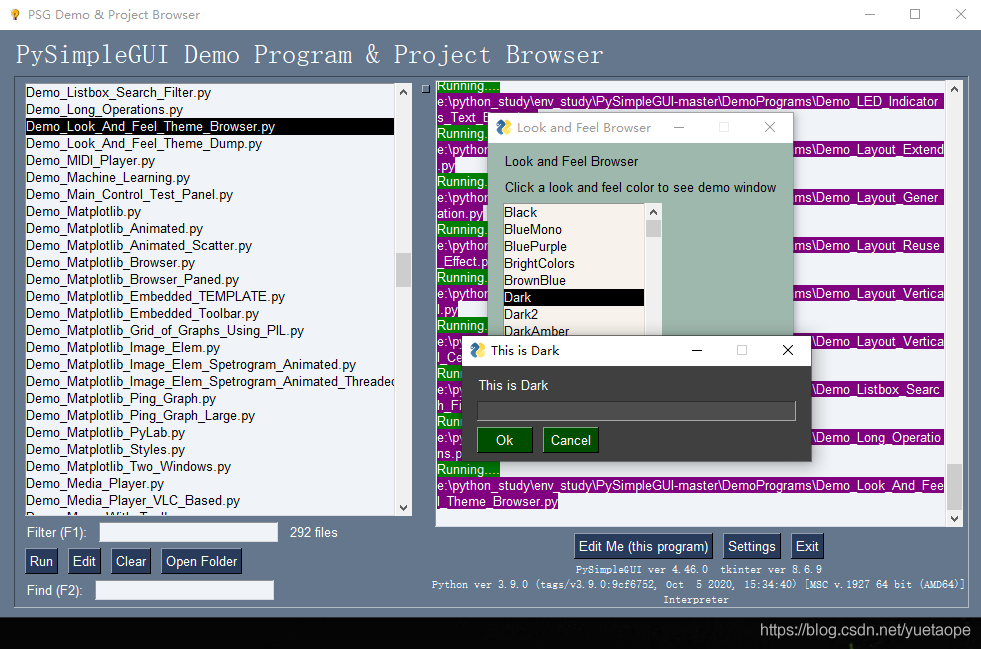Image resolution: width=981 pixels, height=649 pixels.
Task: Select the Dark theme entry
Action: 574,297
